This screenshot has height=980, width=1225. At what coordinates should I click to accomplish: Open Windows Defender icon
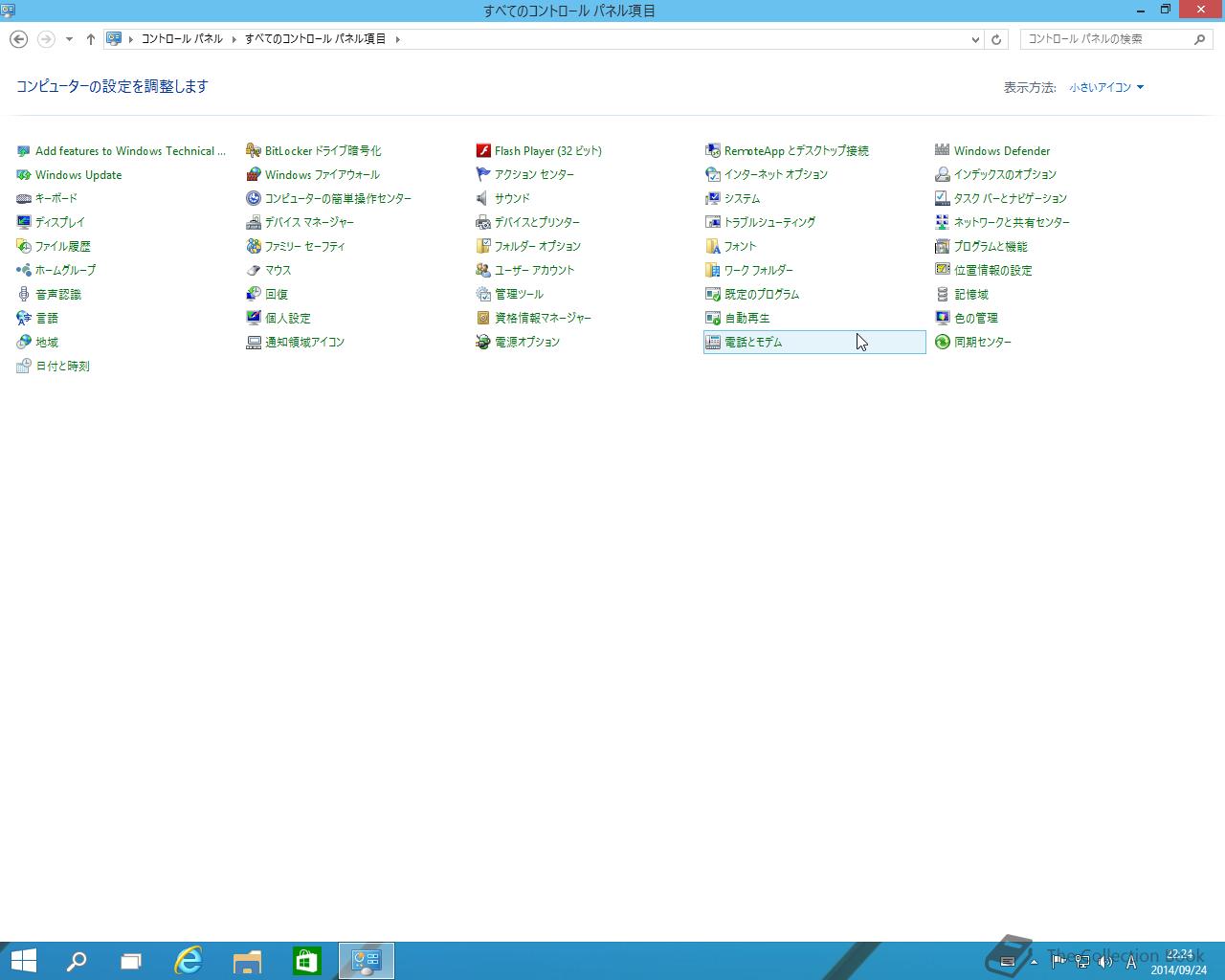tap(943, 150)
